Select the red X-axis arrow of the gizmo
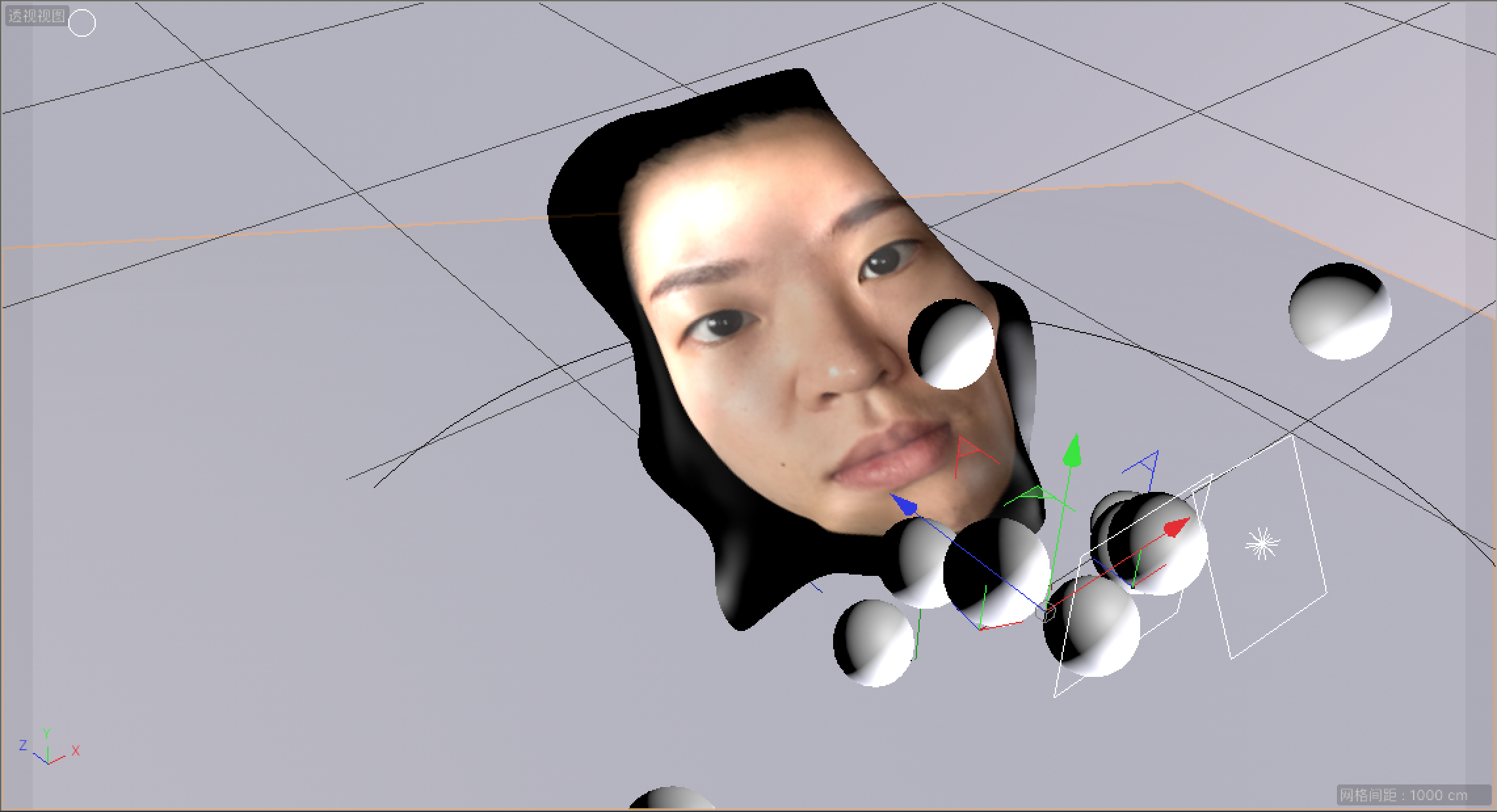 point(1178,527)
